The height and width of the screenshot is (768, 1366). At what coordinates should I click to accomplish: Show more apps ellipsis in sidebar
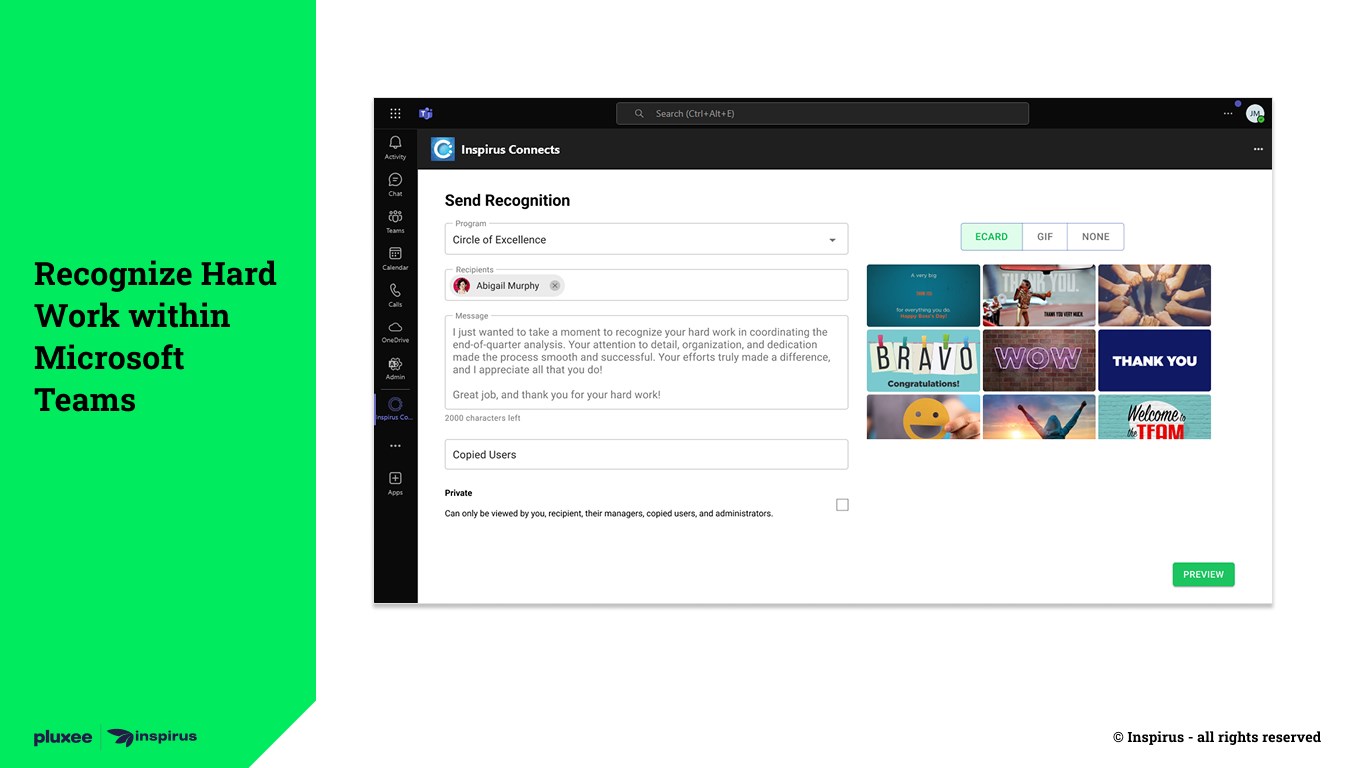395,446
